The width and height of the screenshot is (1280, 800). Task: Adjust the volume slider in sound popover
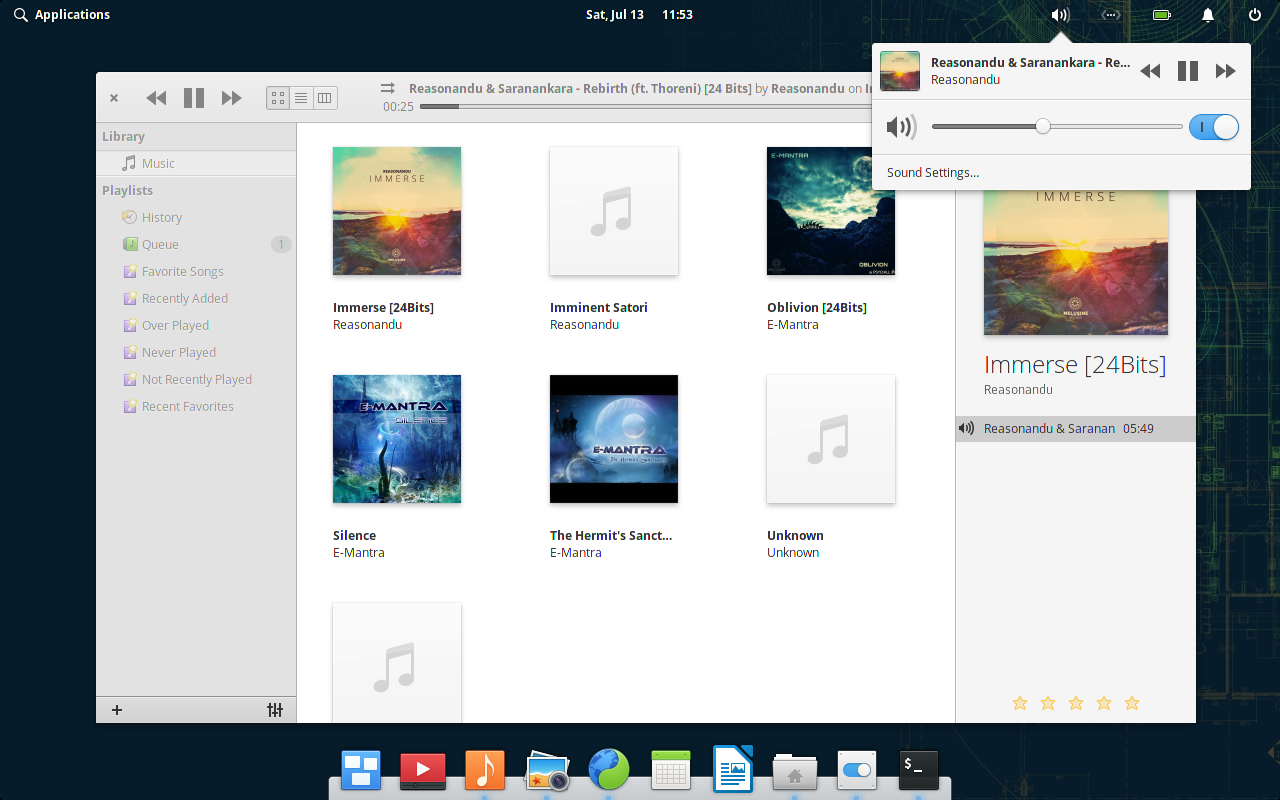[x=1043, y=127]
